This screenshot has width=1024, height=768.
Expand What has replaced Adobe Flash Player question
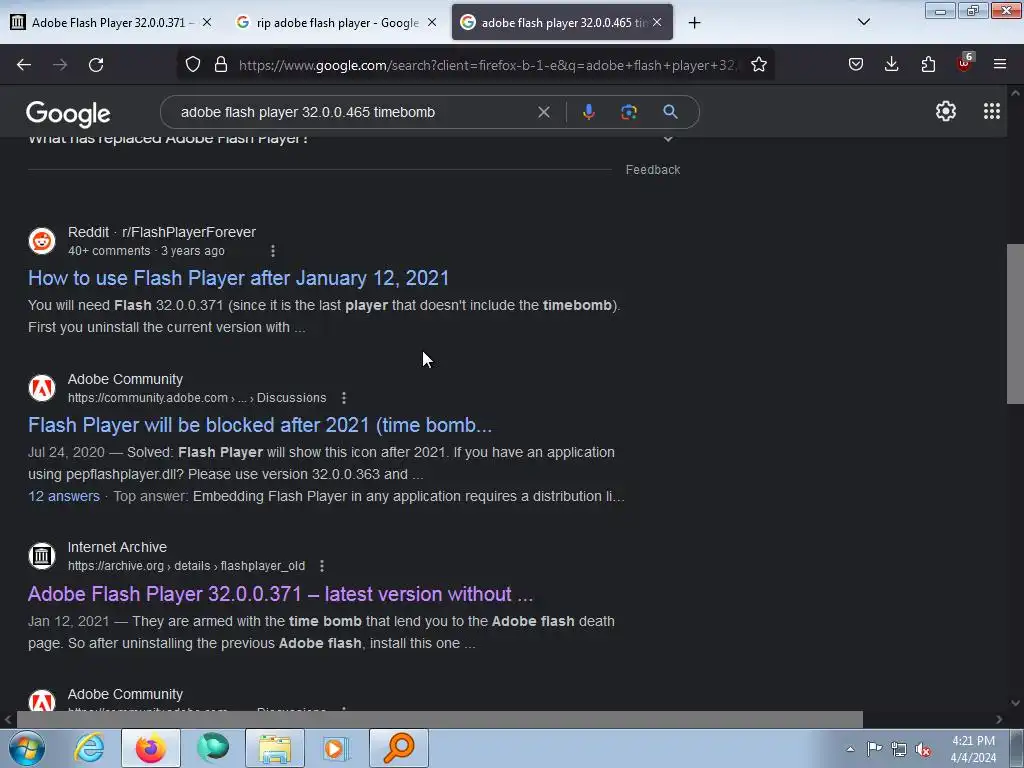click(668, 139)
